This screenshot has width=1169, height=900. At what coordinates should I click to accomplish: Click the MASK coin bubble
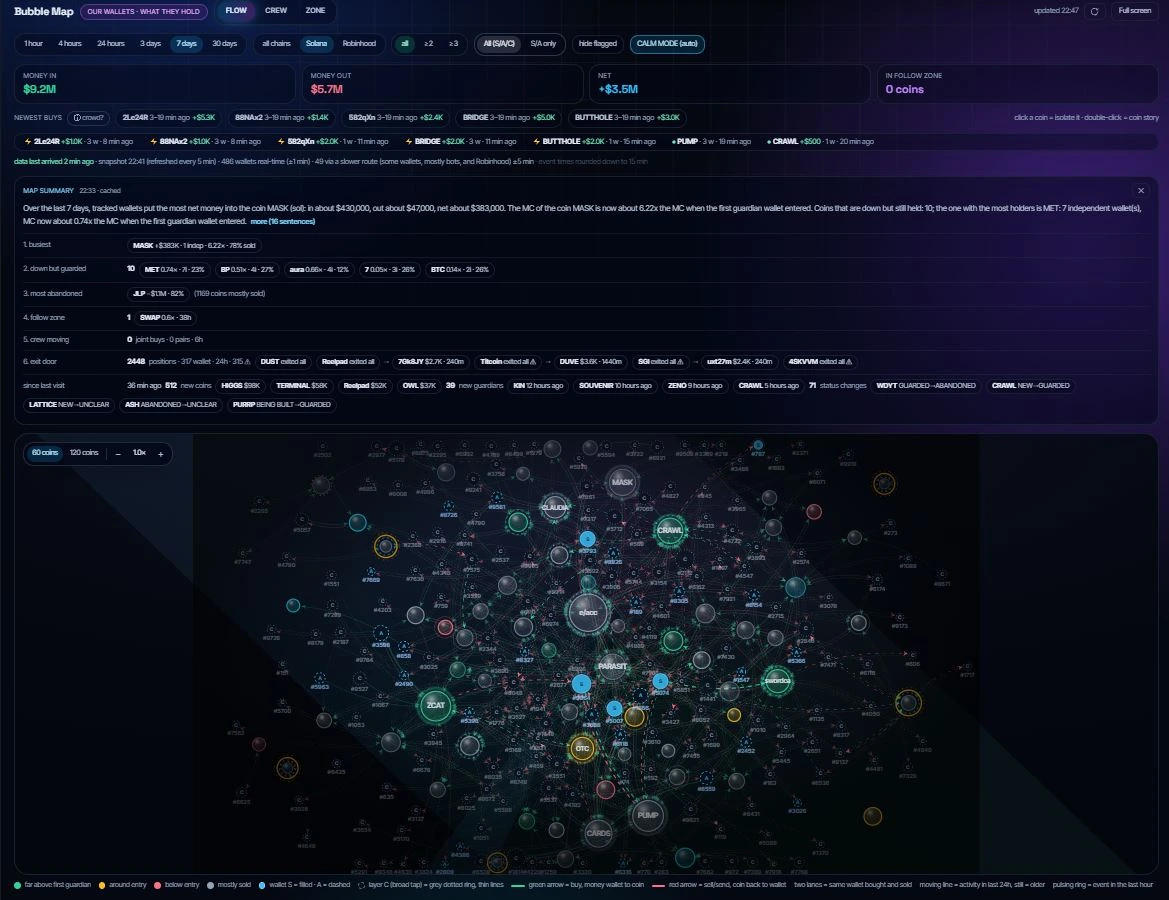click(622, 482)
